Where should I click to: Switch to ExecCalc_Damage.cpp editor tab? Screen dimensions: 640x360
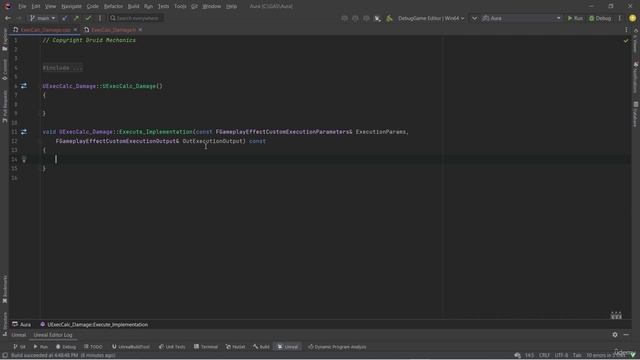tap(45, 30)
